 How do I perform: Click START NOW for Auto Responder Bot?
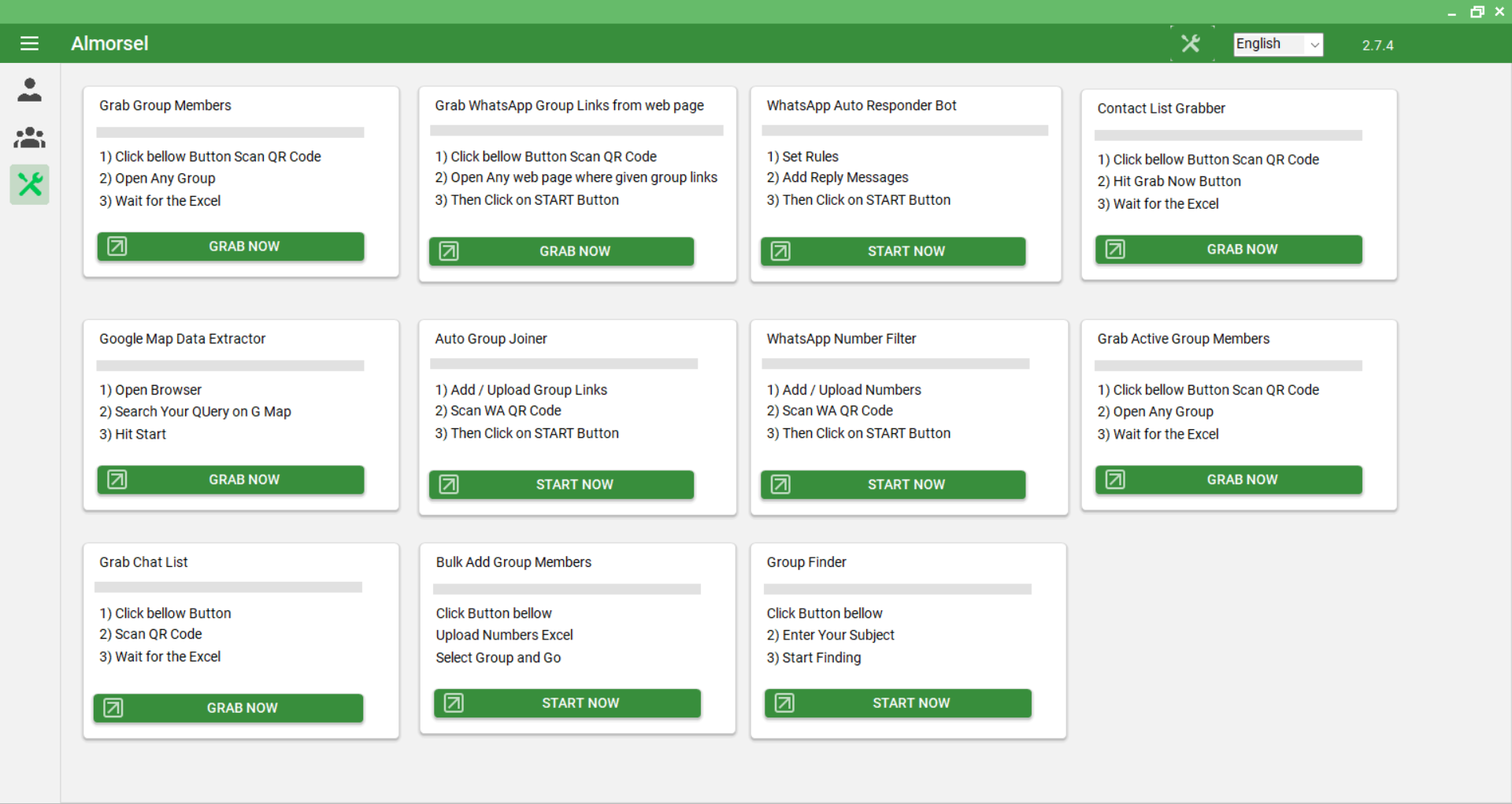point(893,251)
